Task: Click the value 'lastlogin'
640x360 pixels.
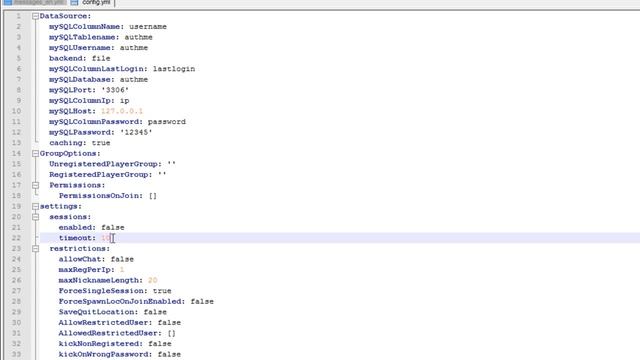Action: pos(174,69)
